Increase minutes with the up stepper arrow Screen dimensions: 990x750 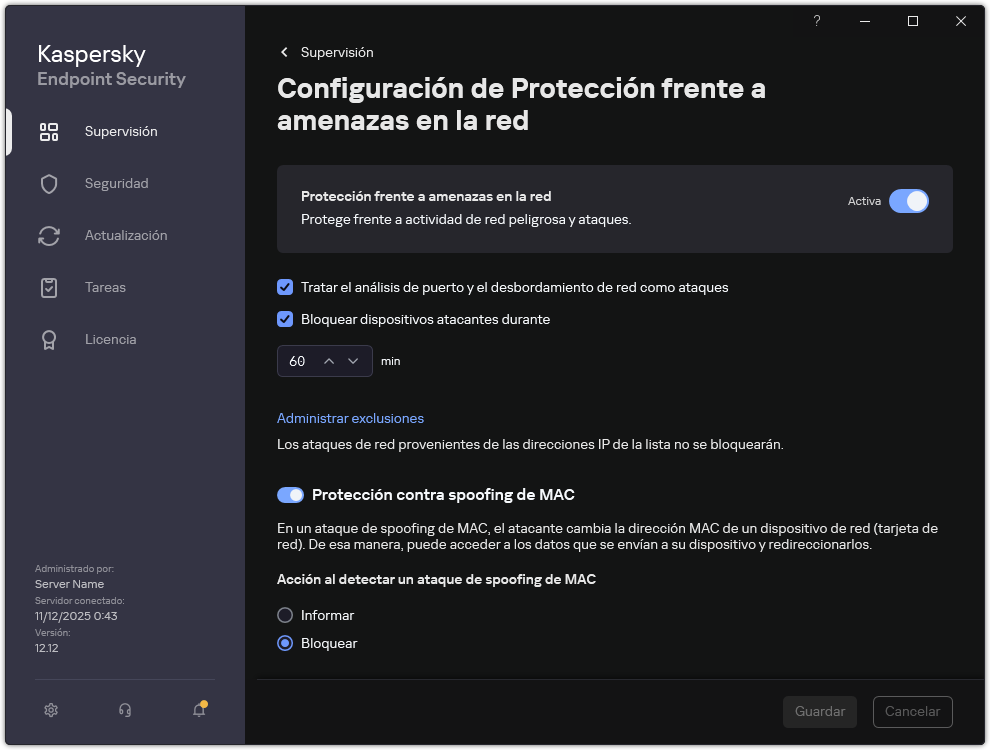[x=328, y=361]
